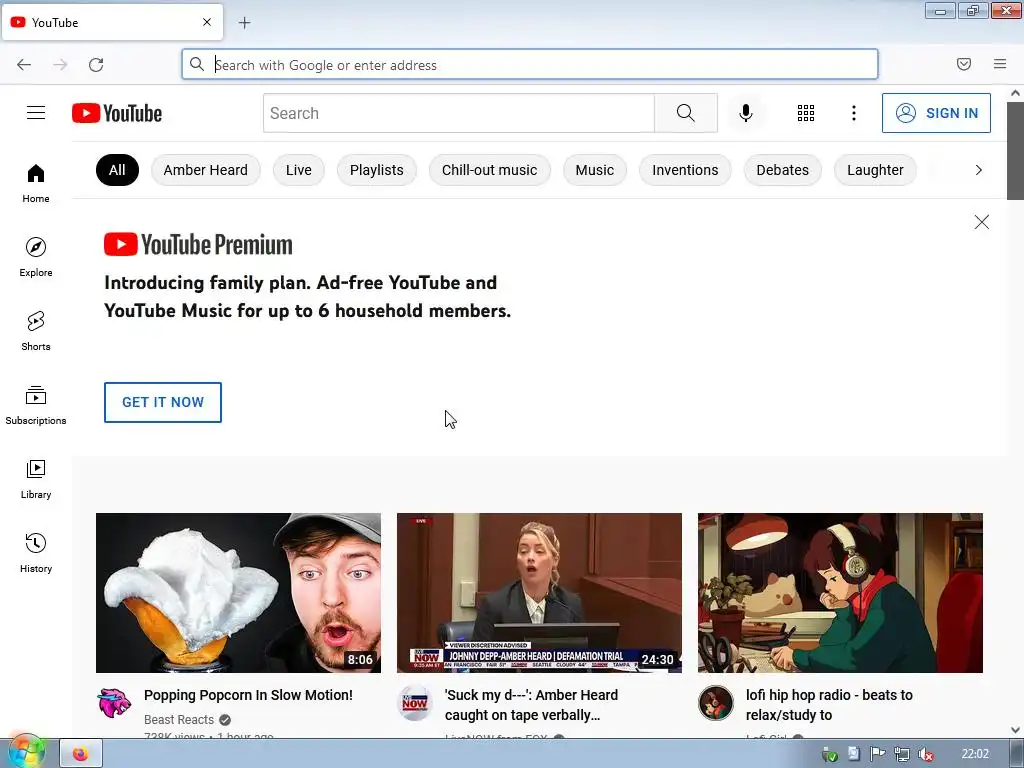Click the YouTube Premium logo
The image size is (1024, 768).
199,245
